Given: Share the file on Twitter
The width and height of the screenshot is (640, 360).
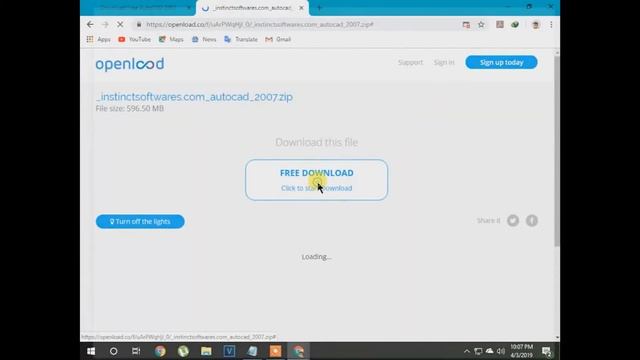Looking at the screenshot, I should point(513,221).
